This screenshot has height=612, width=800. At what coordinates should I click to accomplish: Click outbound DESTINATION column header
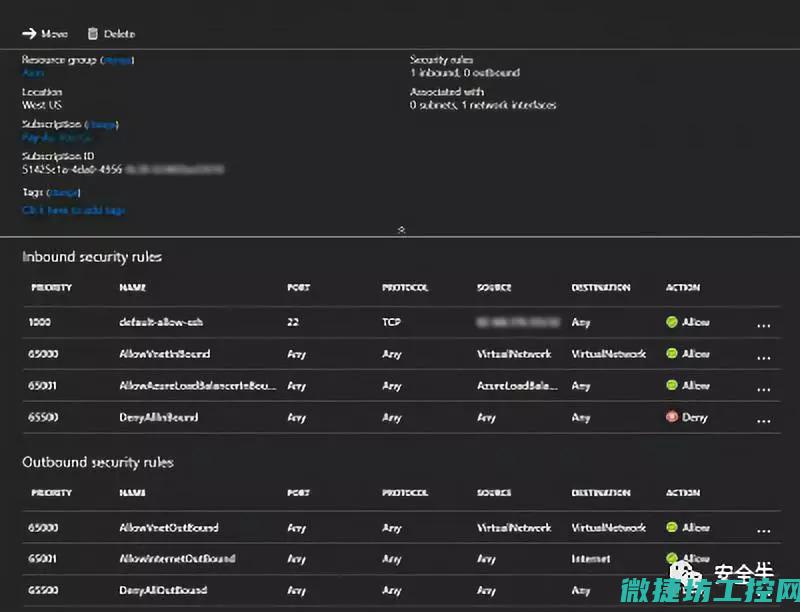coord(601,493)
